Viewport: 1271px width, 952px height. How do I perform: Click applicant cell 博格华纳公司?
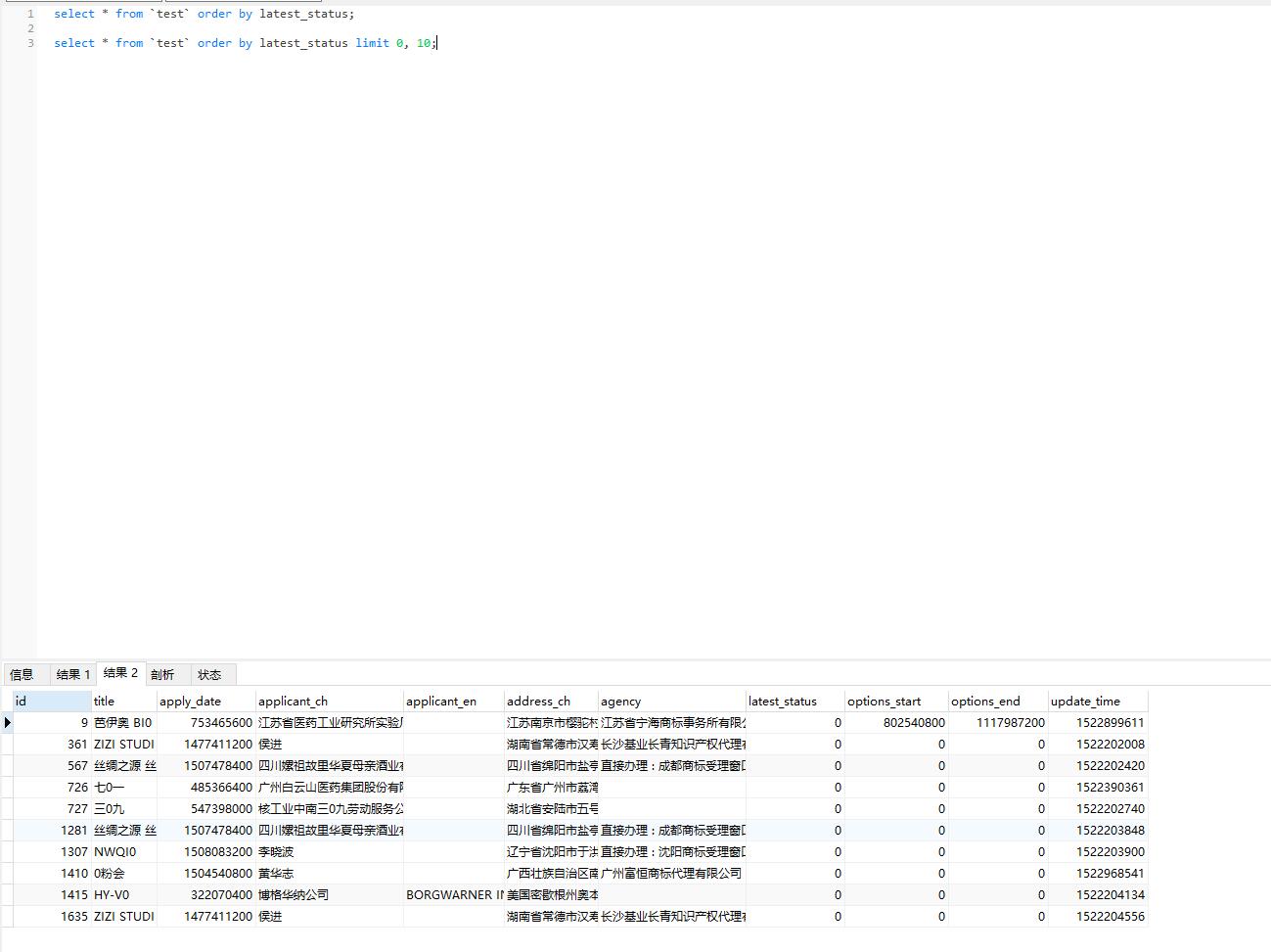[330, 895]
